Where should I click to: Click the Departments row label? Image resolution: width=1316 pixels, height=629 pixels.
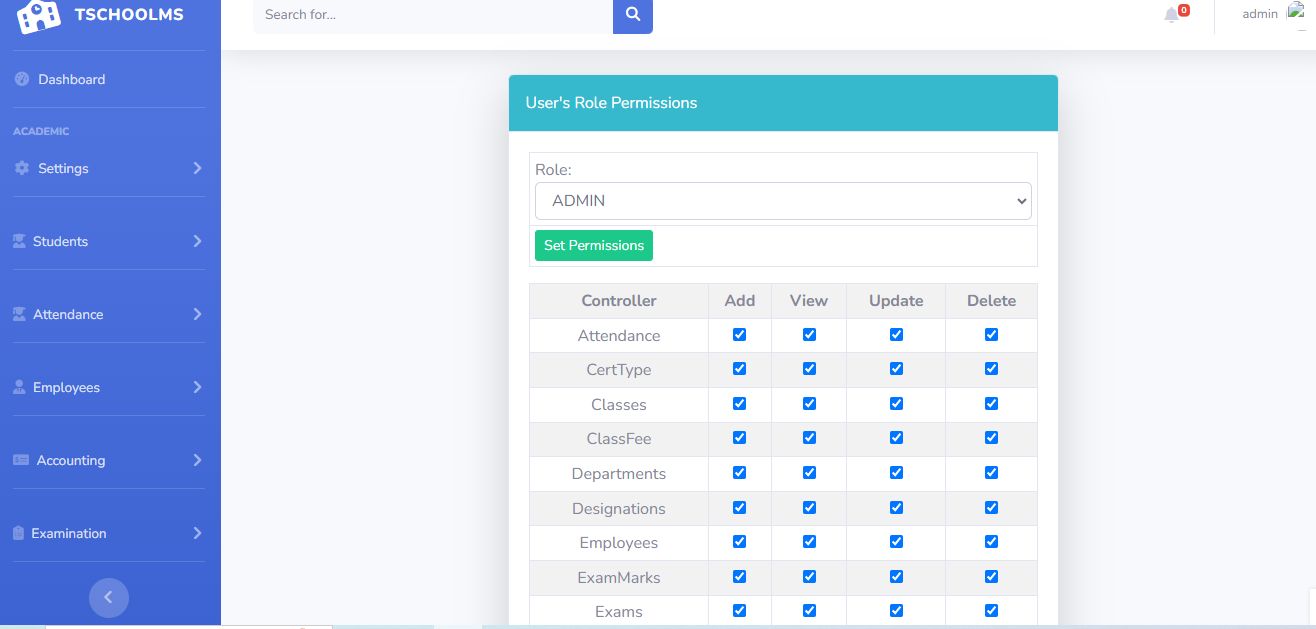[619, 474]
